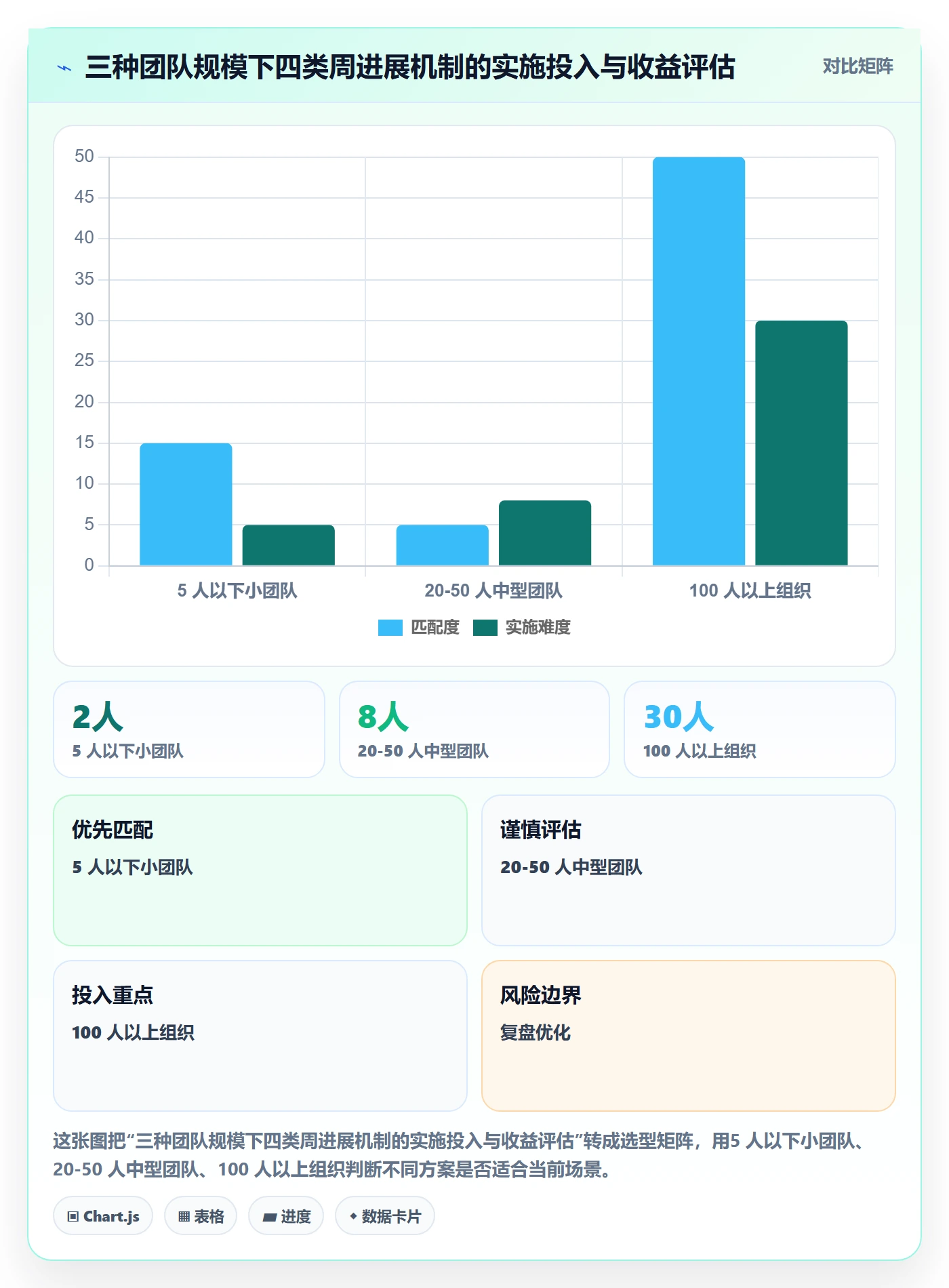Click the chart x-axis label 5 人以下小团队
The image size is (949, 1288).
coord(237,590)
